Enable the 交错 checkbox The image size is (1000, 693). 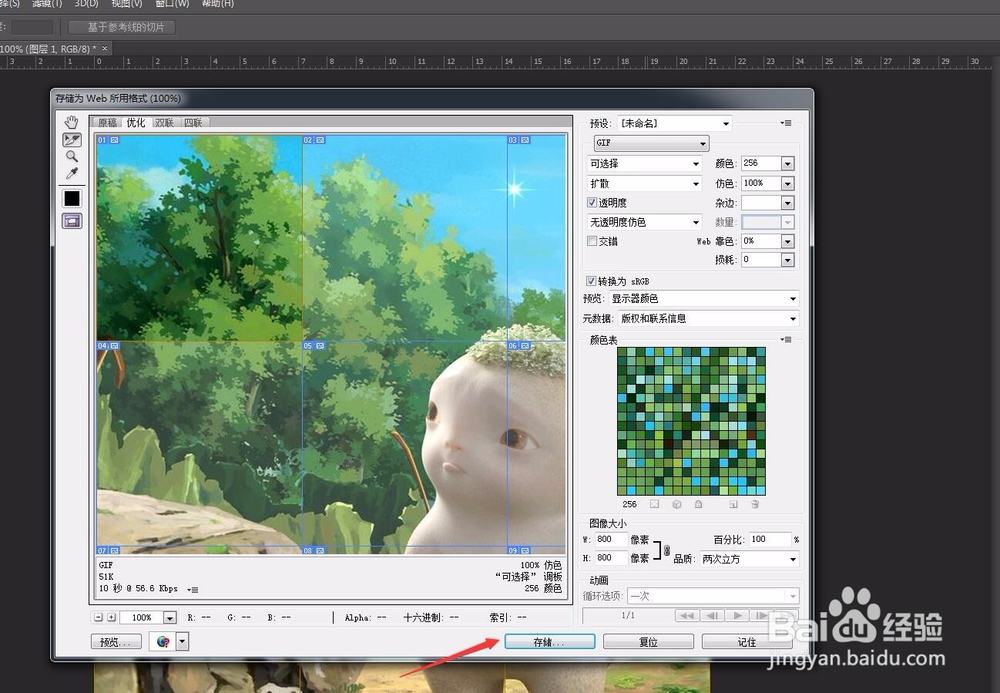tap(592, 241)
